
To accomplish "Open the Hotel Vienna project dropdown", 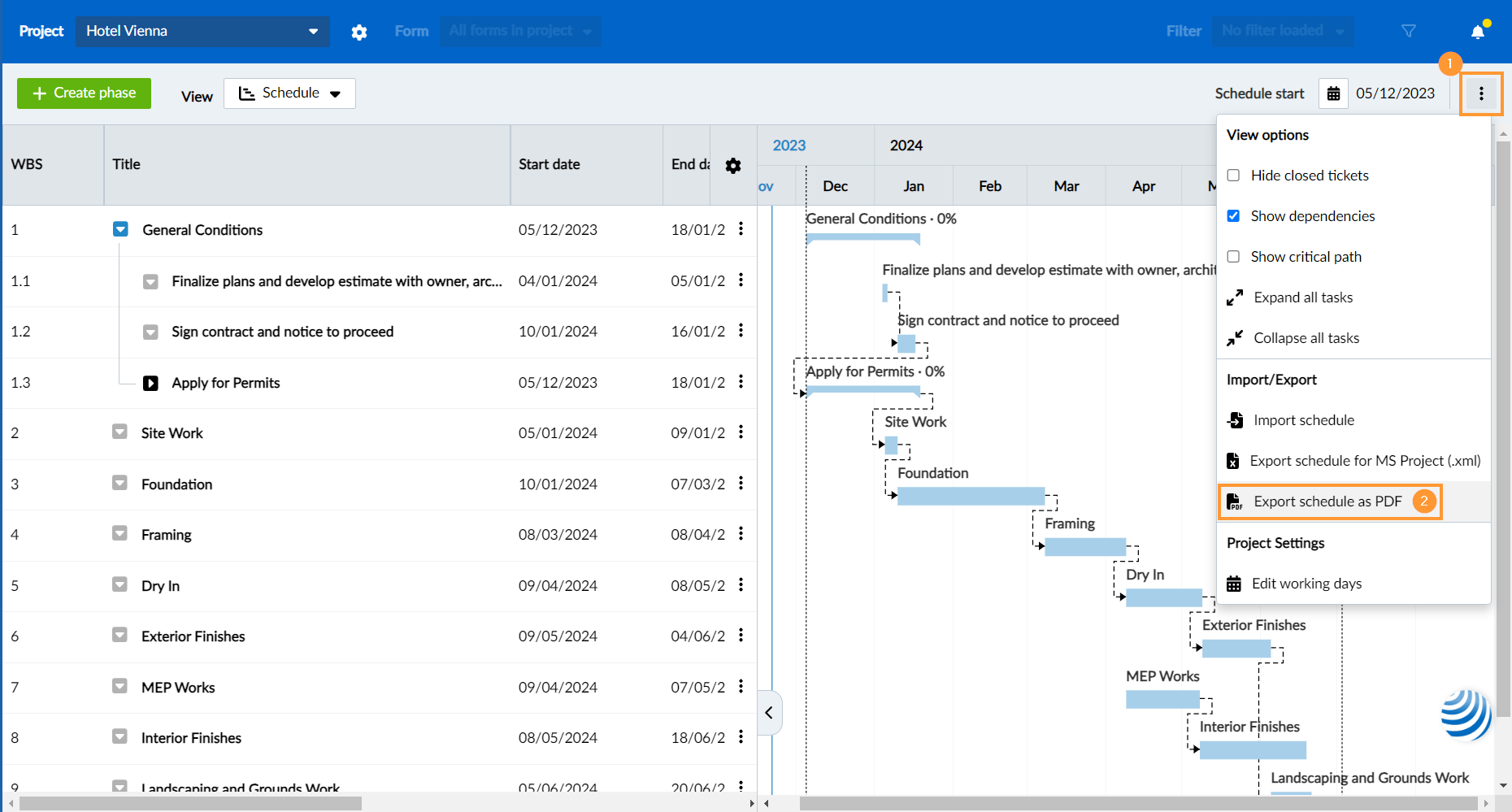I will point(202,31).
